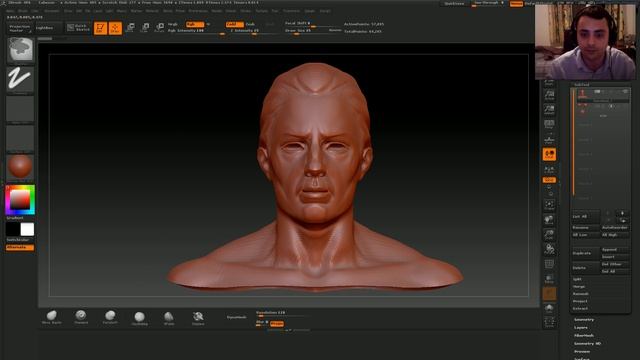Toggle PolyF polyframe display
The width and height of the screenshot is (640, 360).
click(549, 264)
